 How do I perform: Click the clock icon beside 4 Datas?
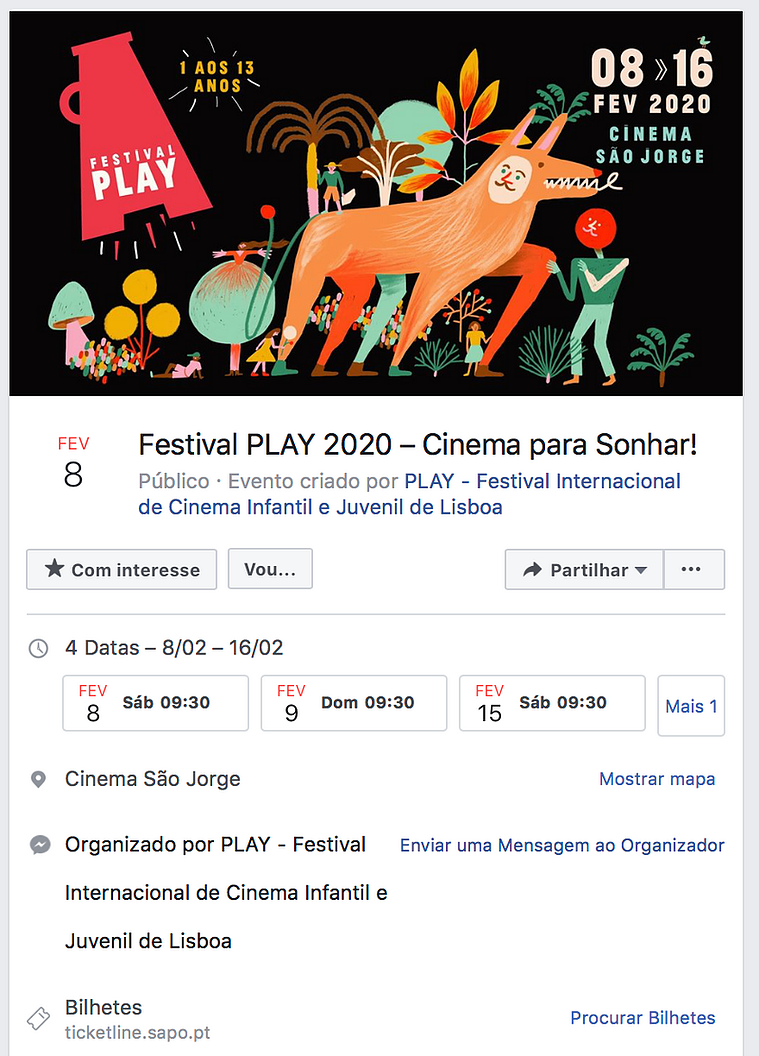point(38,649)
